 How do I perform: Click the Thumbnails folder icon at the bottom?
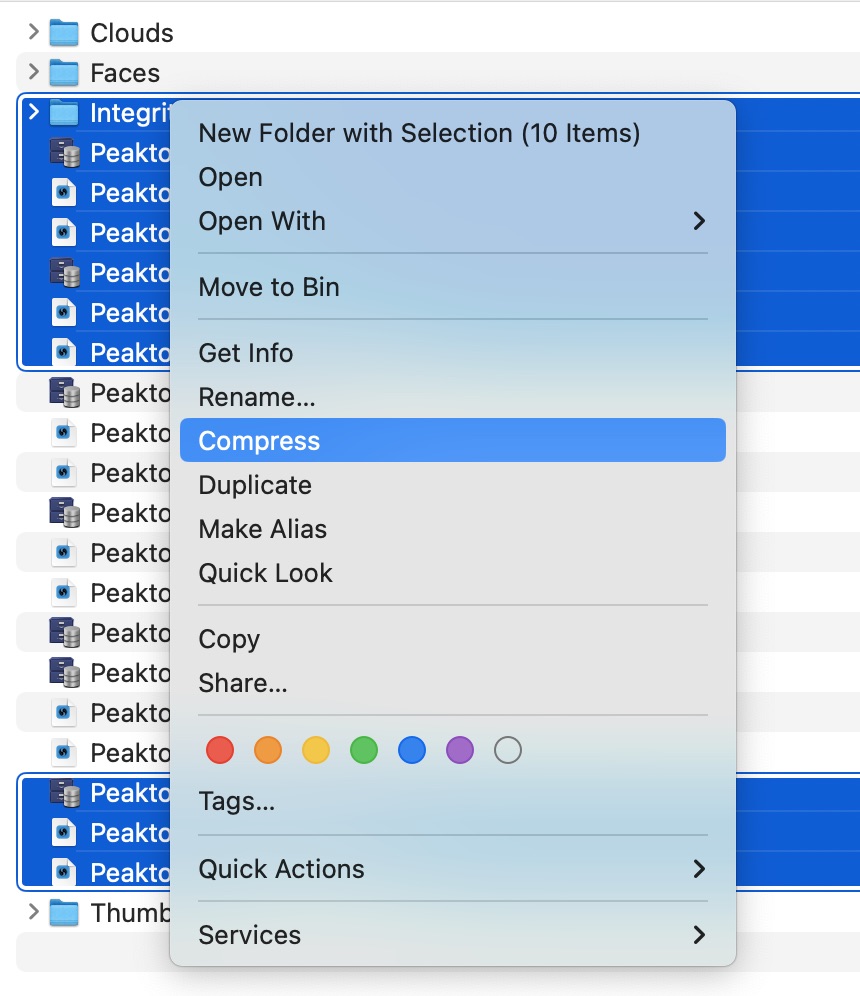click(x=64, y=912)
